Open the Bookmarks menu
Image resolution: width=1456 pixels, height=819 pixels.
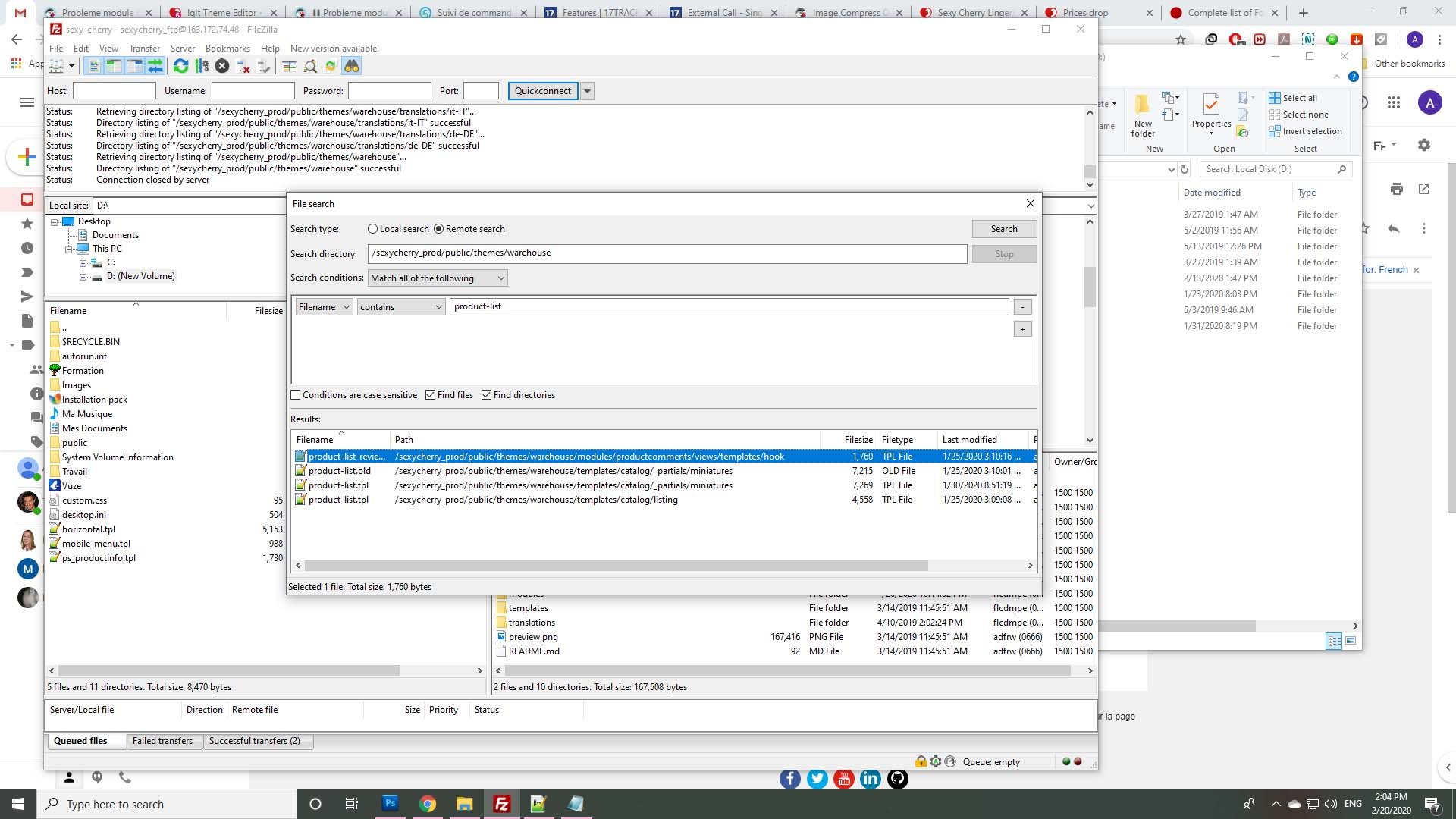coord(227,49)
